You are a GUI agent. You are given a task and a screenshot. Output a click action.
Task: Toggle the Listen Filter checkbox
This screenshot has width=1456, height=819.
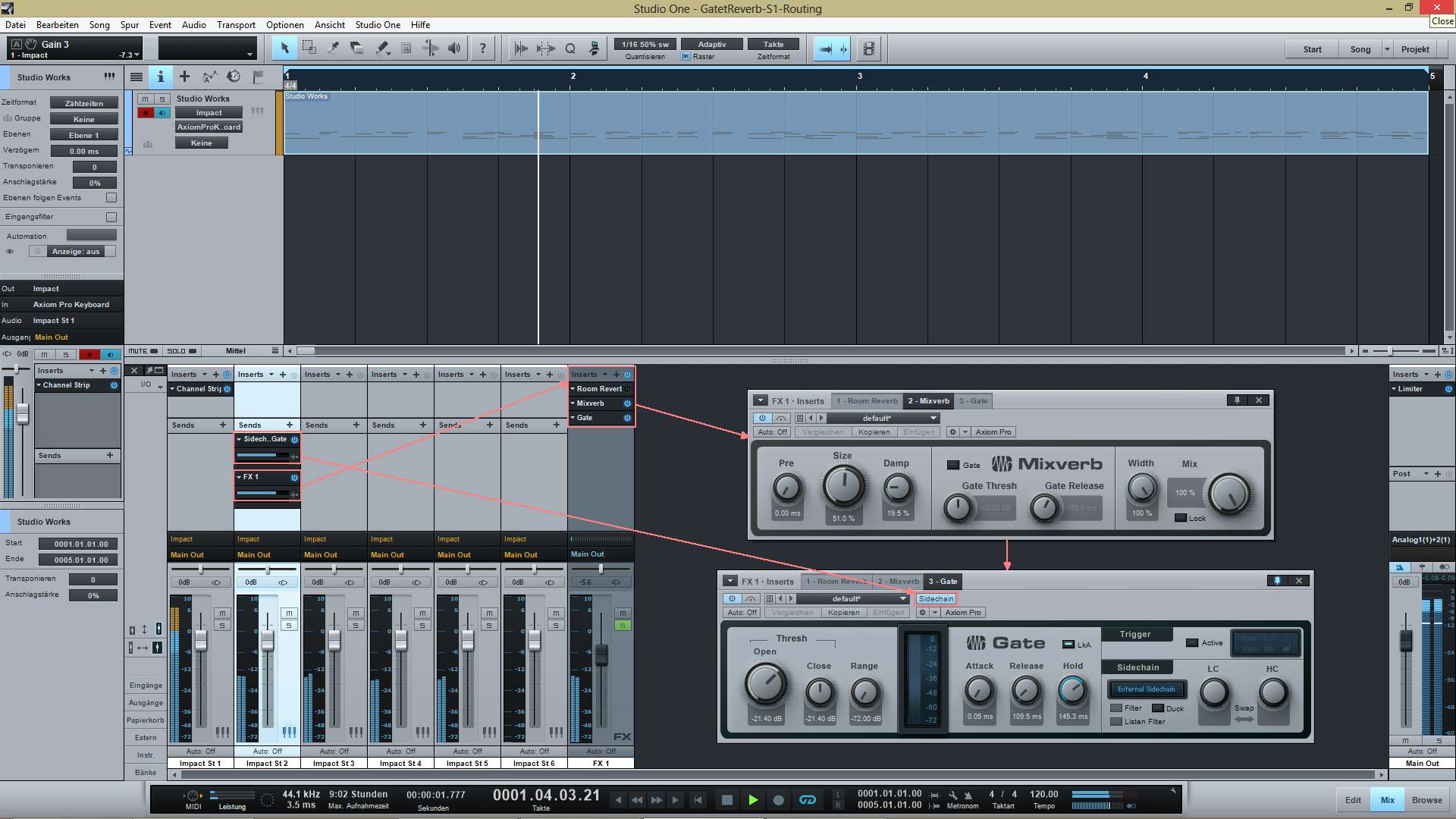pos(1116,722)
